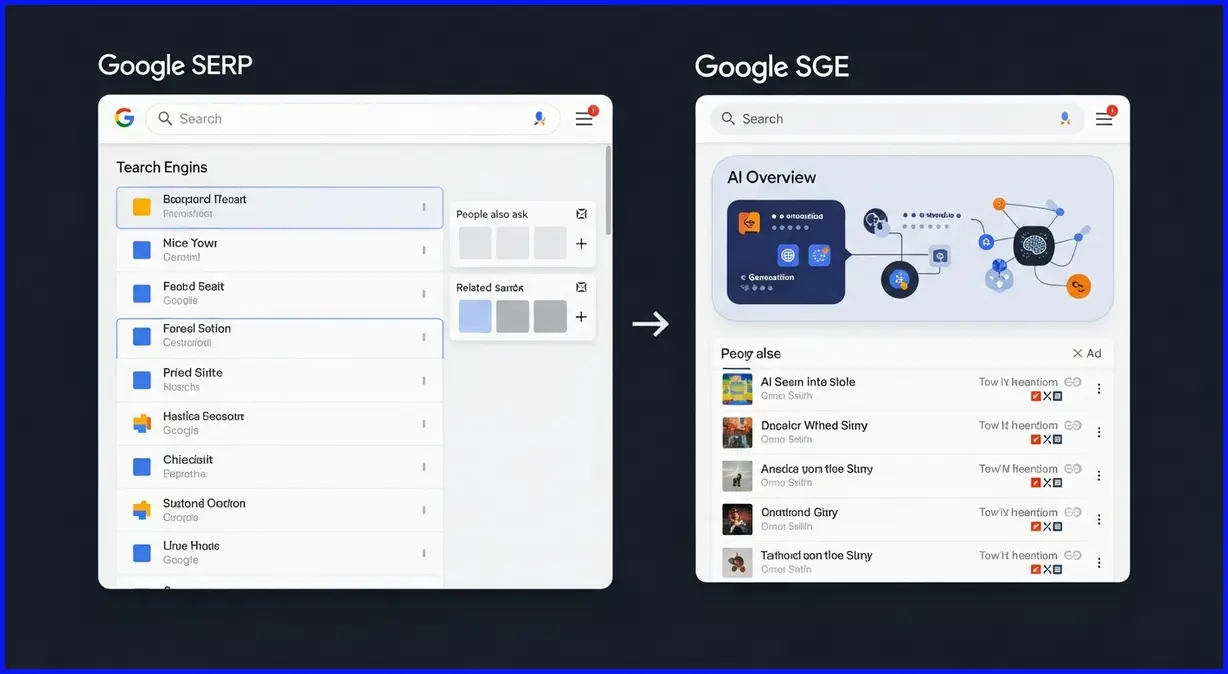The image size is (1228, 674).
Task: Click the Nice Yowr title text
Action: coord(190,243)
